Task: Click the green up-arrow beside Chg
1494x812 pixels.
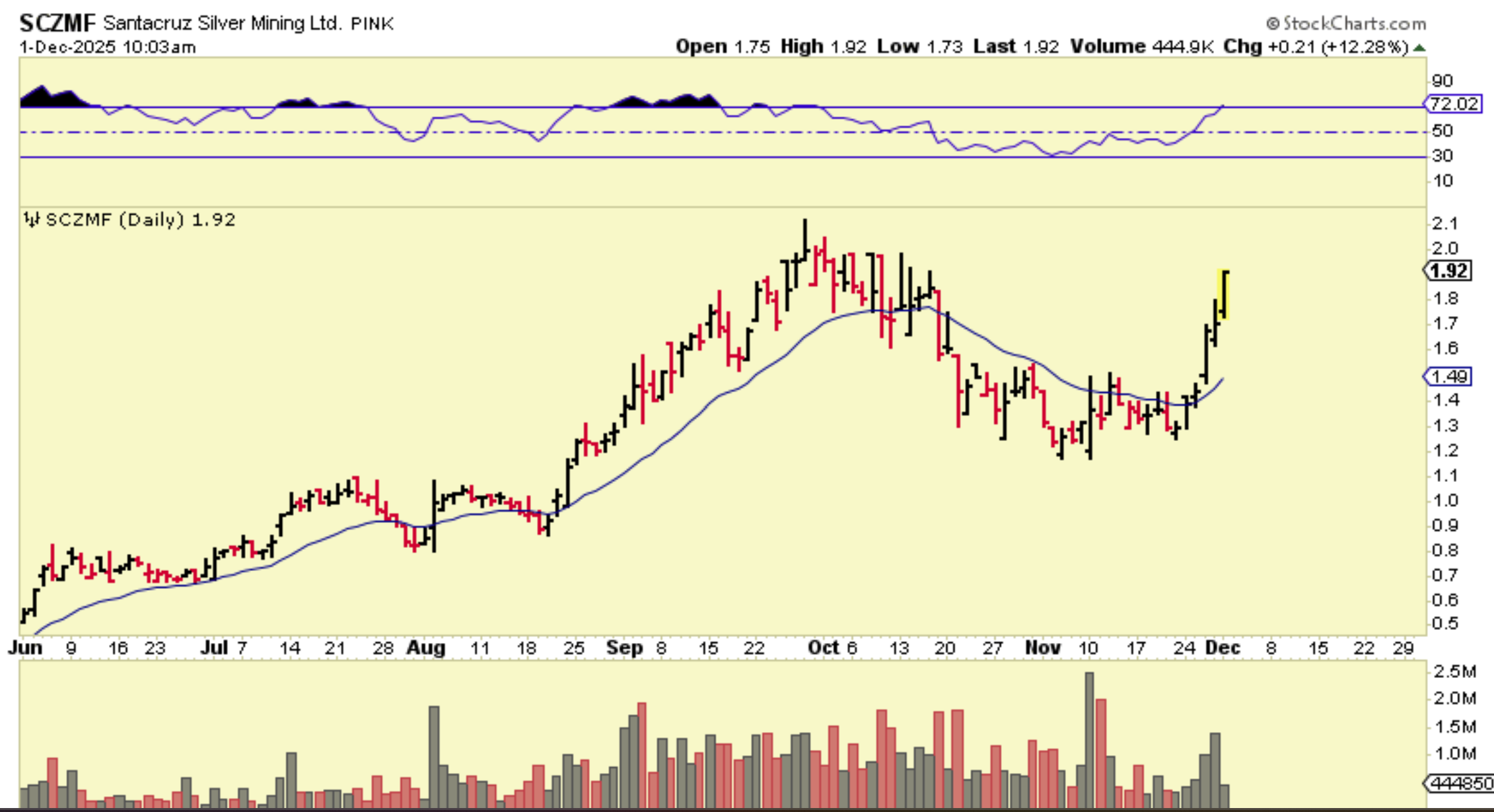Action: (1419, 48)
